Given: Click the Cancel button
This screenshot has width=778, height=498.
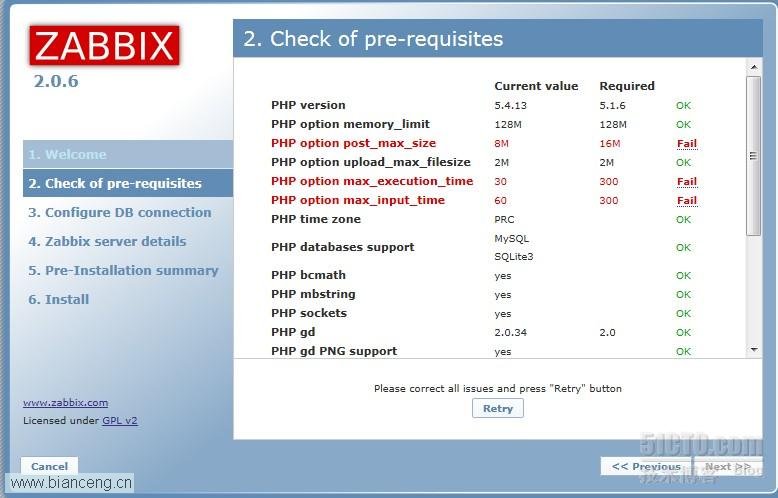Looking at the screenshot, I should point(49,466).
